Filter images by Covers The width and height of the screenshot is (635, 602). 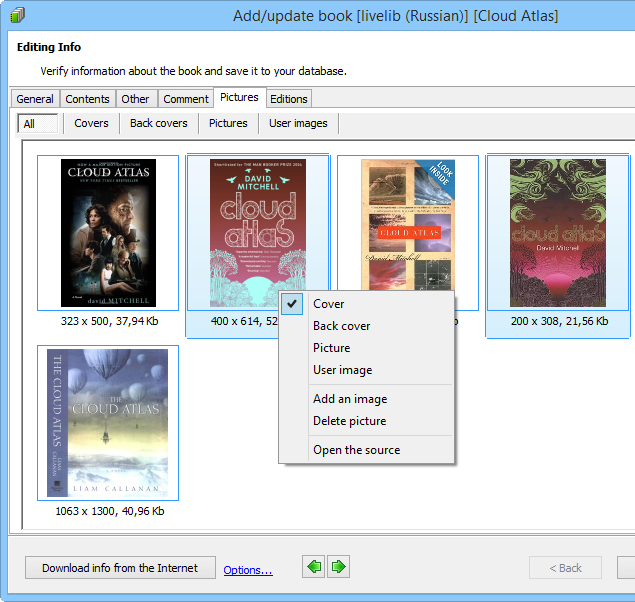point(92,123)
